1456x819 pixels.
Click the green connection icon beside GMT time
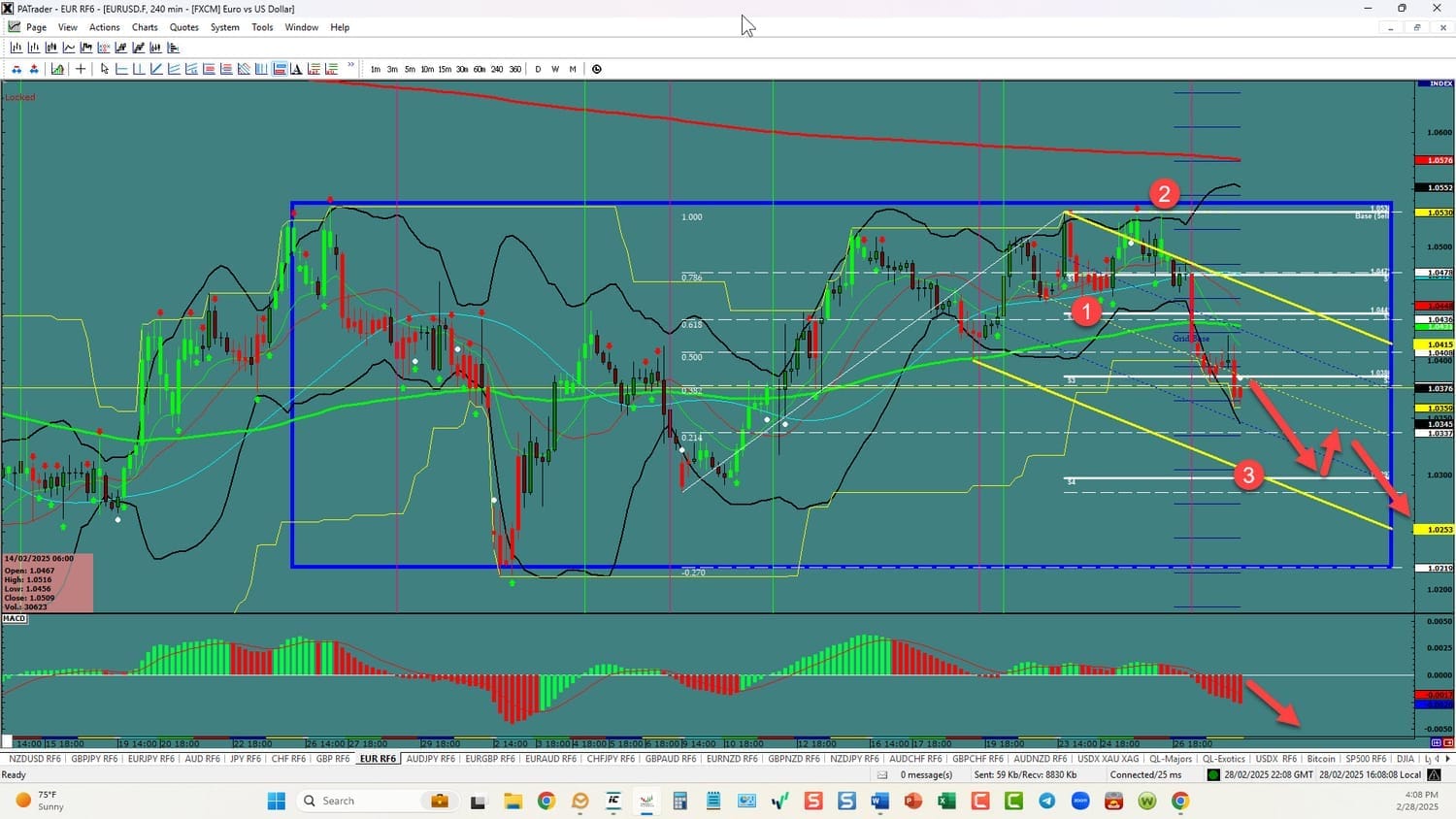[1213, 774]
